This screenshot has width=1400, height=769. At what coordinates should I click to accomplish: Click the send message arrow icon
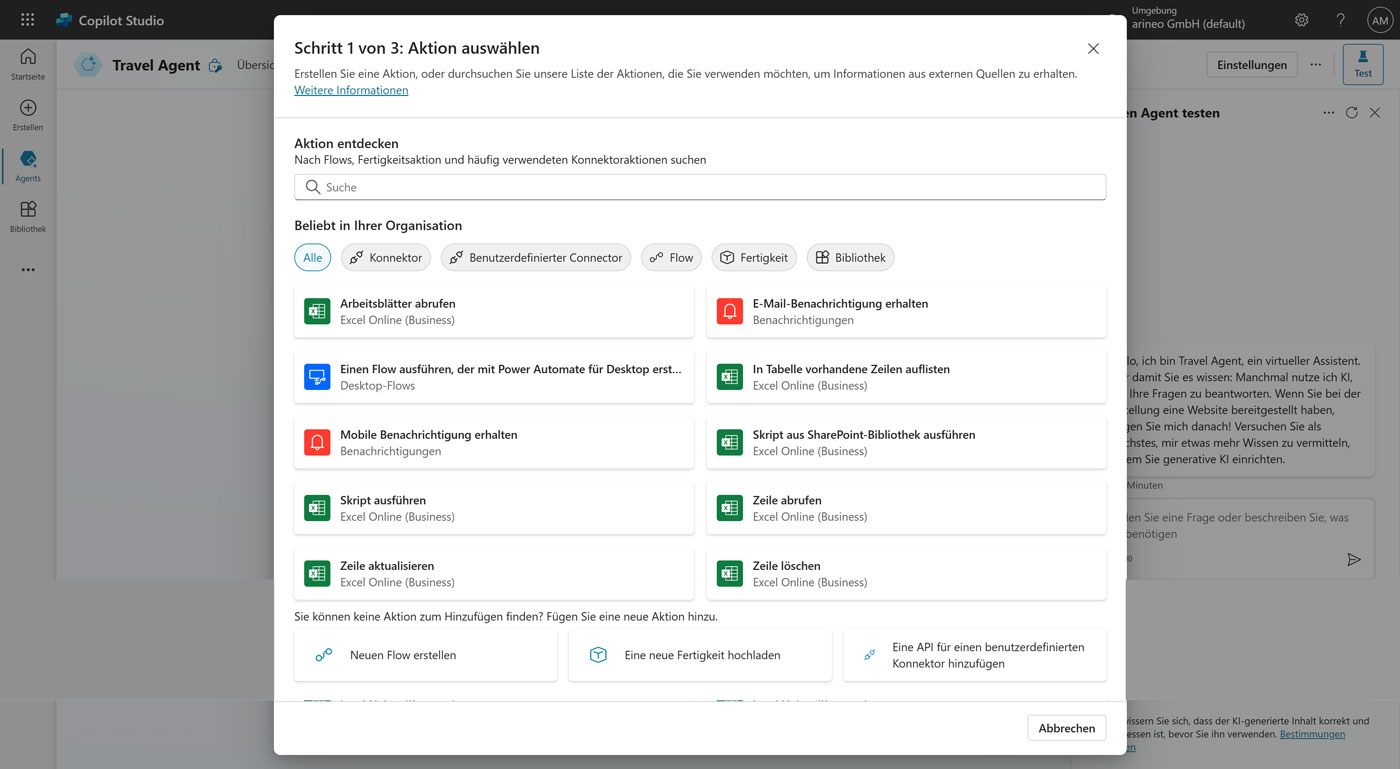pos(1353,560)
